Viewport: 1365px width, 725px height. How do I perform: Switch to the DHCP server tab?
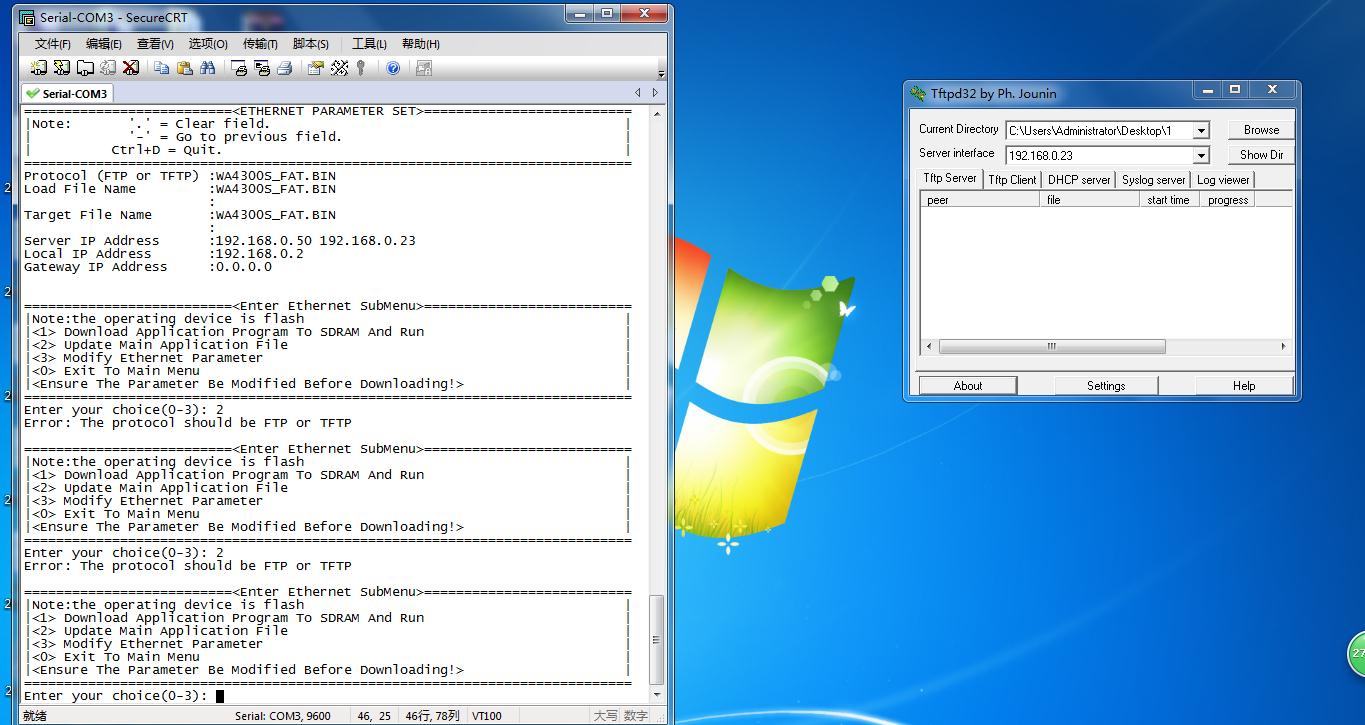coord(1078,180)
